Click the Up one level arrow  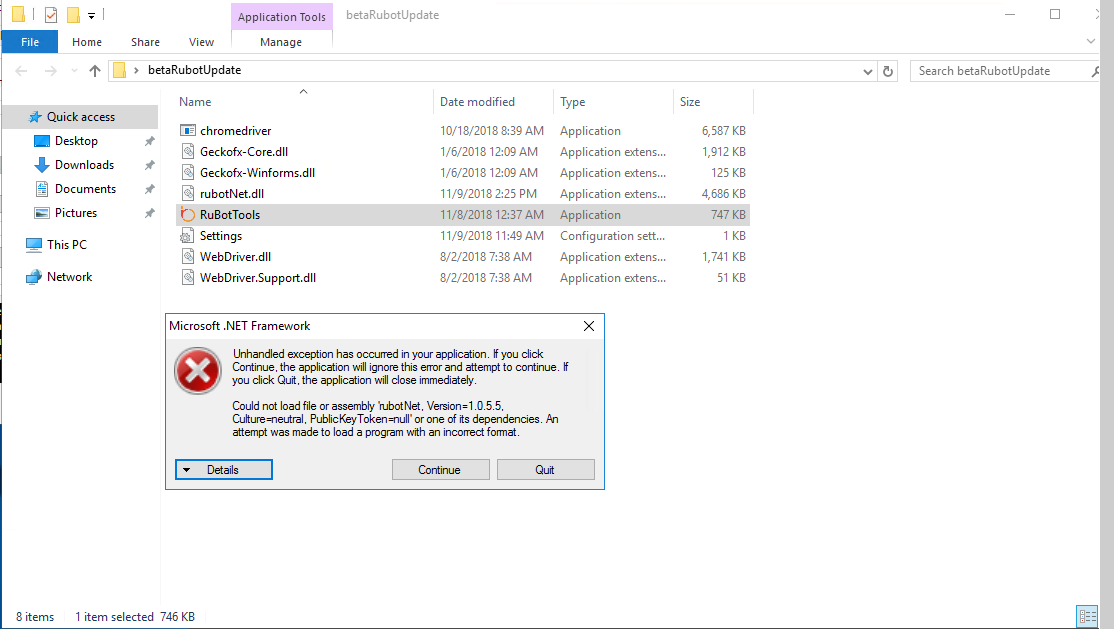pyautogui.click(x=95, y=71)
